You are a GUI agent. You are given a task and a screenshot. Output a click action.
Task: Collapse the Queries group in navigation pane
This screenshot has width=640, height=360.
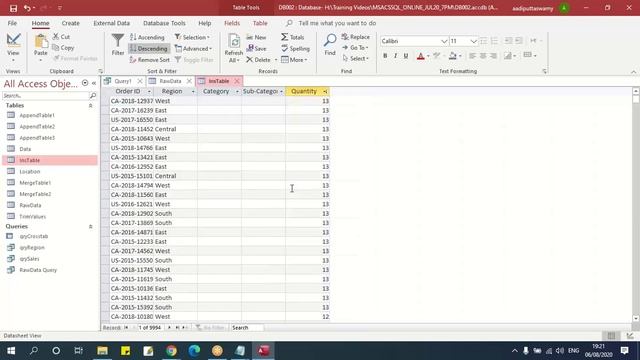[x=91, y=227]
